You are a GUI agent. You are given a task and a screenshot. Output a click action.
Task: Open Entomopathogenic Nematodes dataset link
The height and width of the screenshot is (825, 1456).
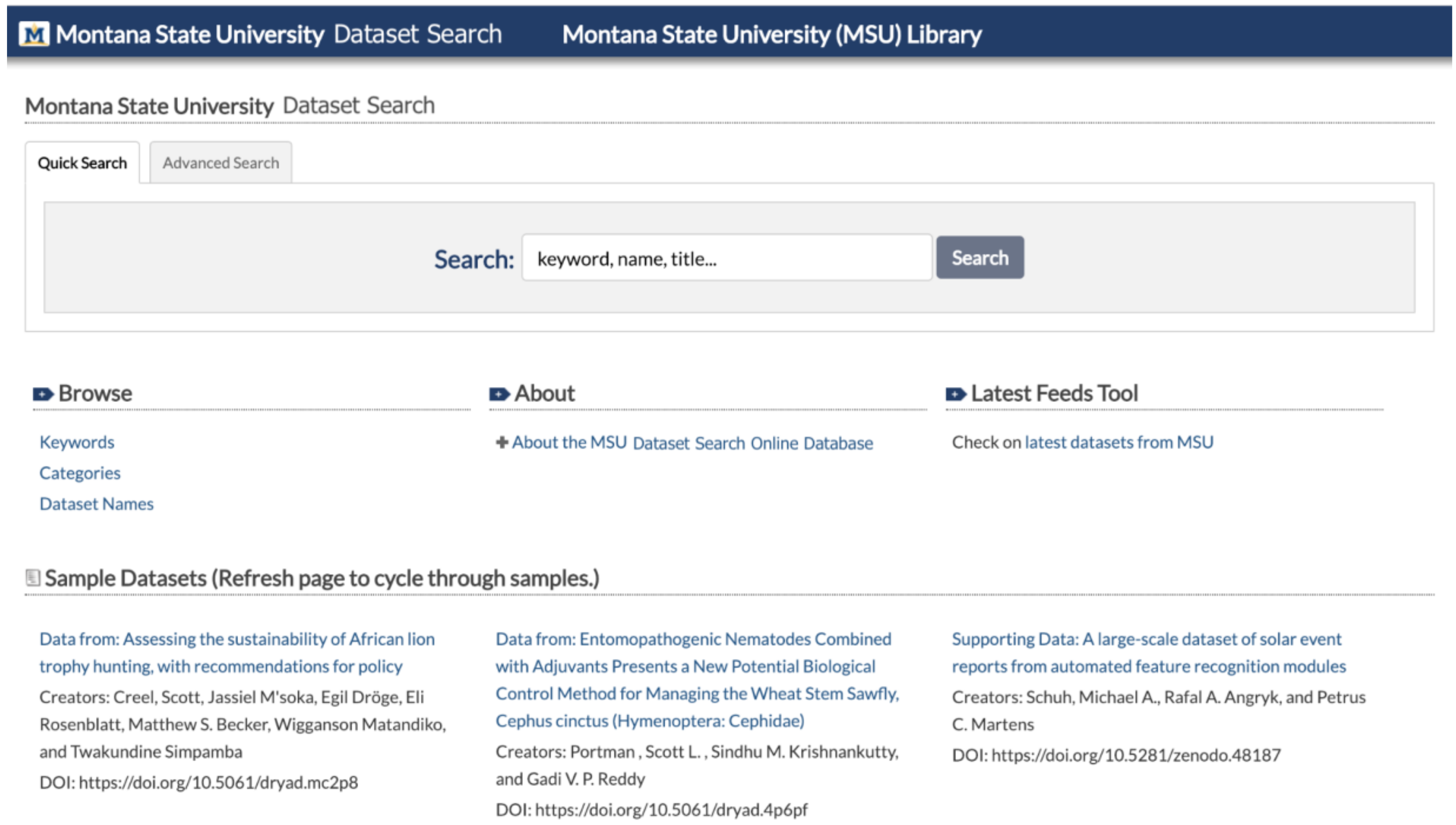click(697, 680)
